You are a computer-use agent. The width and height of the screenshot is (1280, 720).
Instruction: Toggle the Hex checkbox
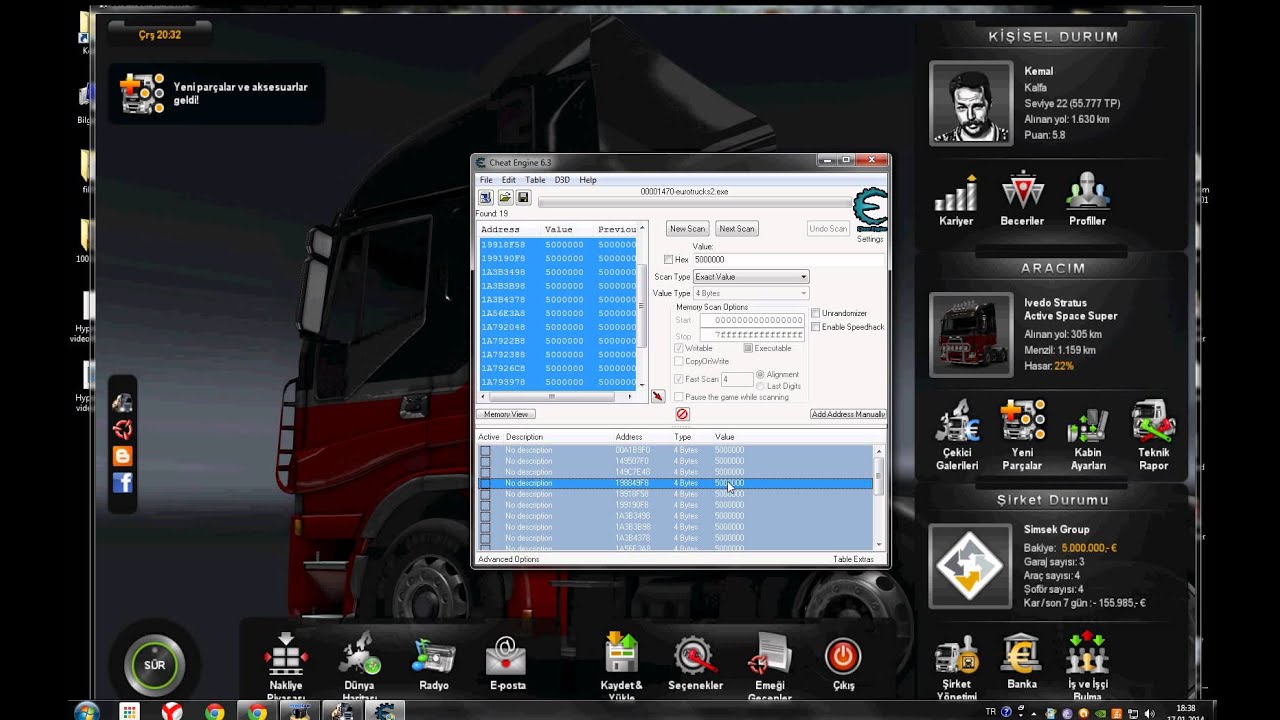[669, 260]
